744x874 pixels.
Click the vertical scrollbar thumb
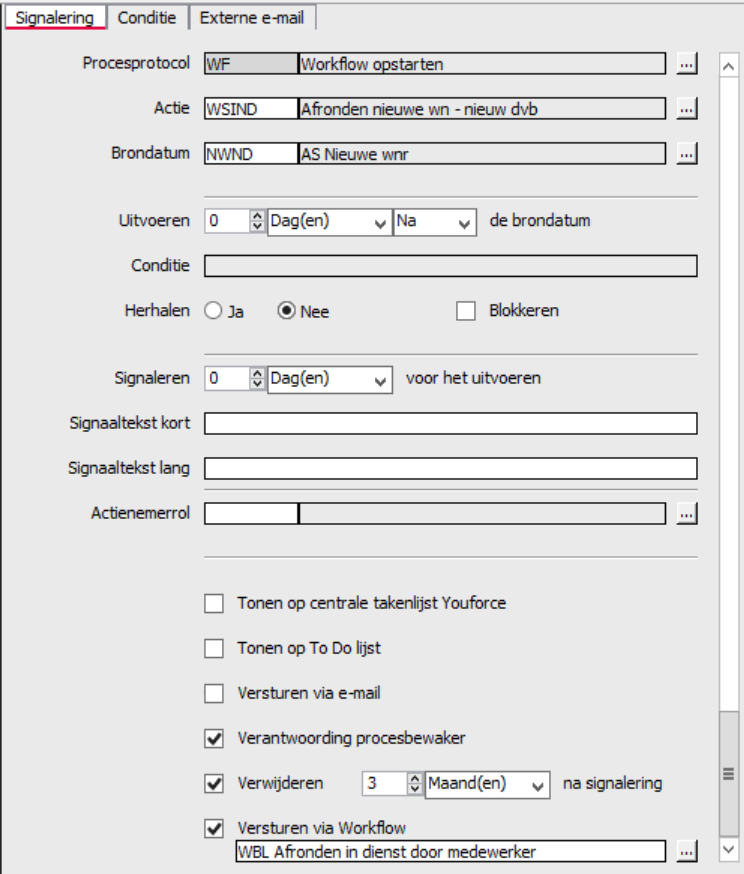click(728, 774)
